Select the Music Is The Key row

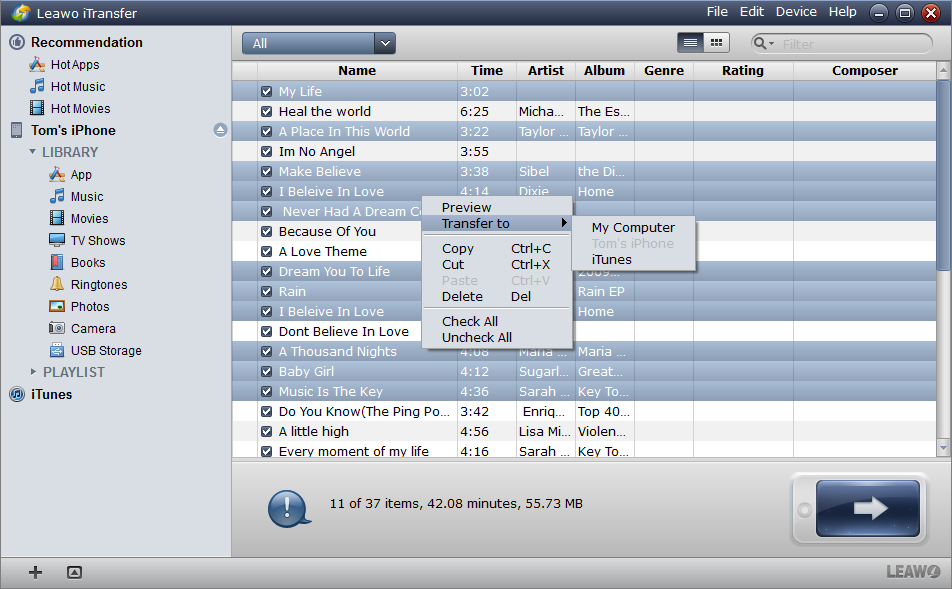coord(584,392)
